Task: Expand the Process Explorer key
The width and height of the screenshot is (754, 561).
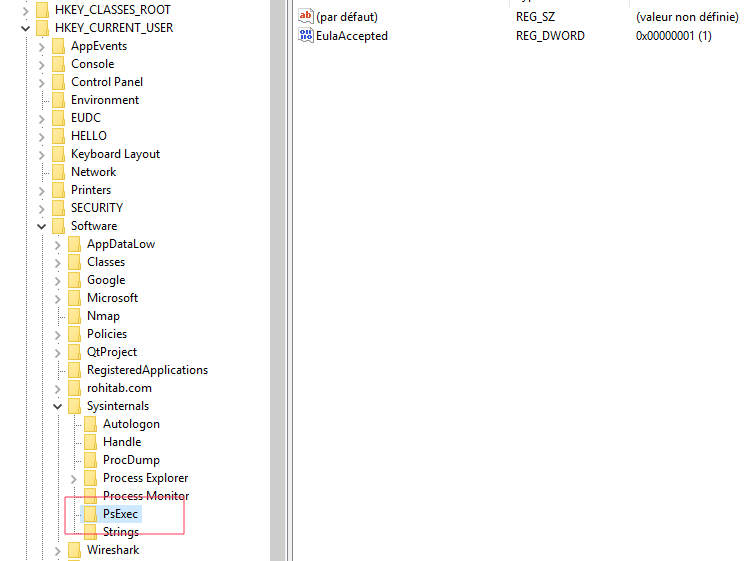Action: (x=73, y=478)
